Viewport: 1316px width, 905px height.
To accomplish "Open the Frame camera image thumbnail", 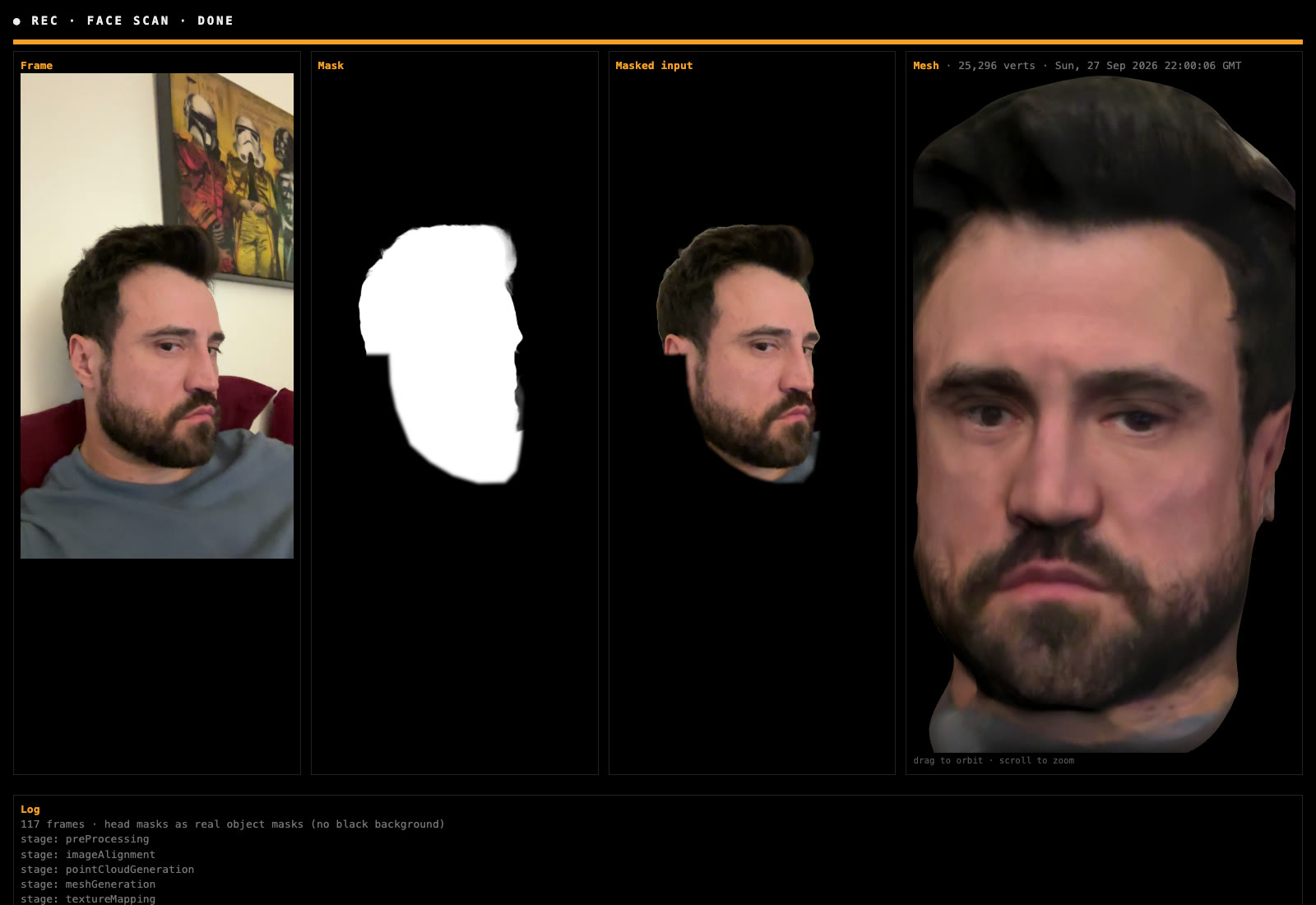I will click(157, 316).
